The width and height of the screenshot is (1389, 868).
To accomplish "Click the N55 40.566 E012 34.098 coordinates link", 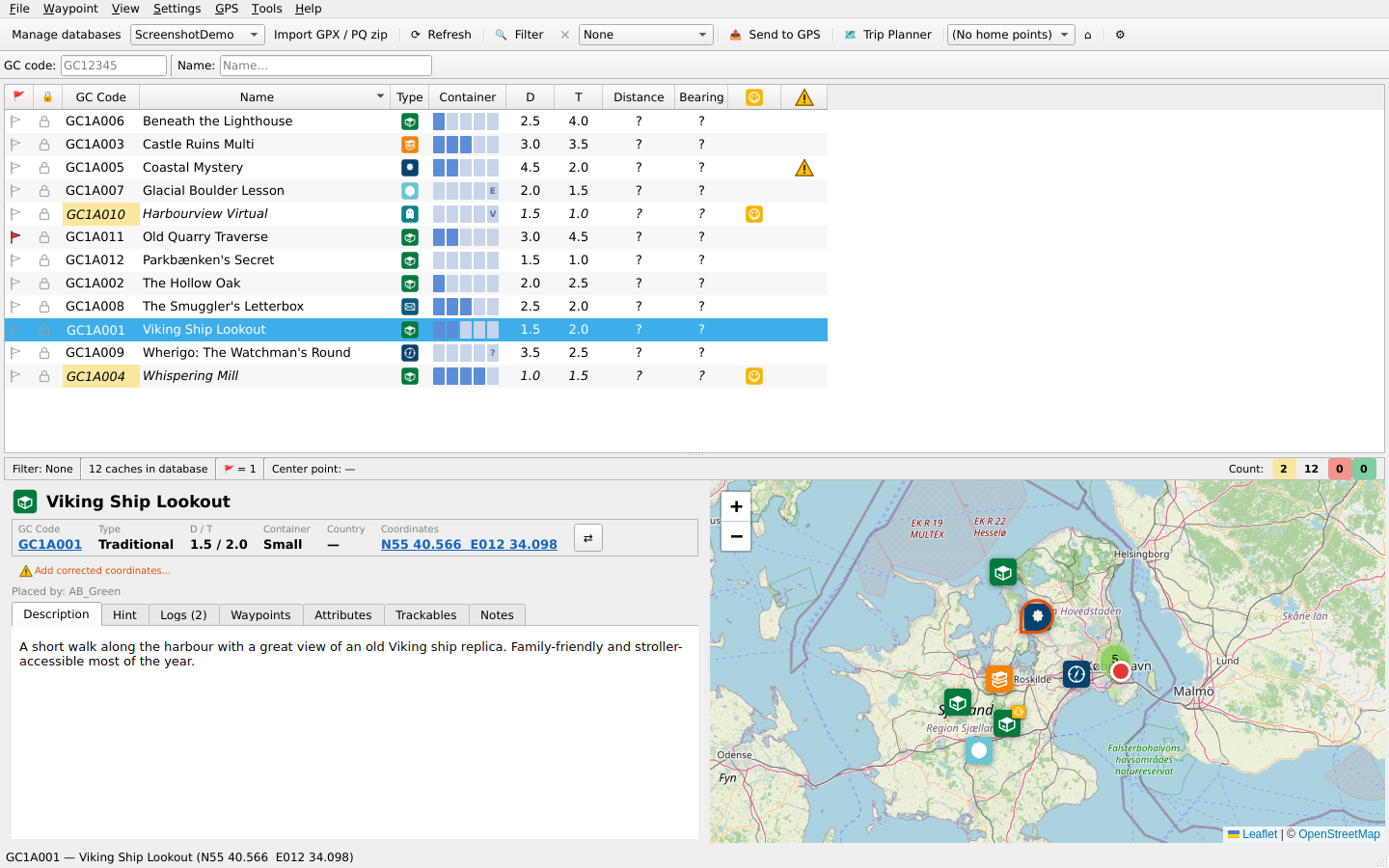I will (469, 545).
